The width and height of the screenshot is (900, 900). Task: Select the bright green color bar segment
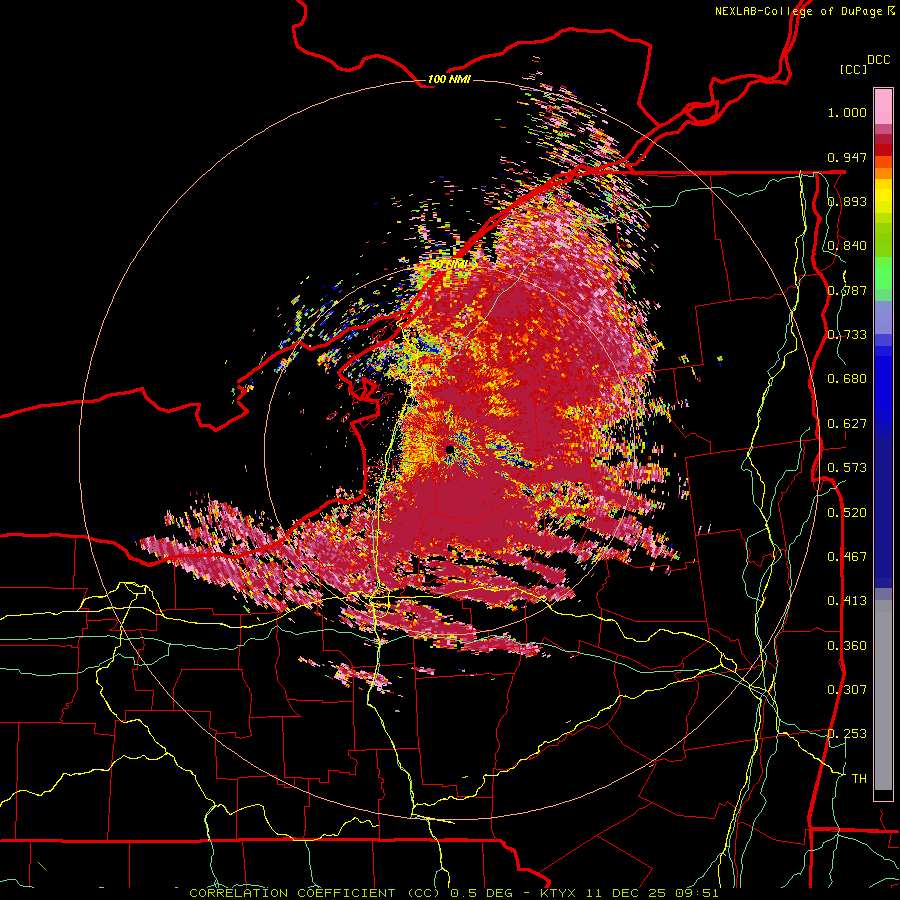point(883,273)
